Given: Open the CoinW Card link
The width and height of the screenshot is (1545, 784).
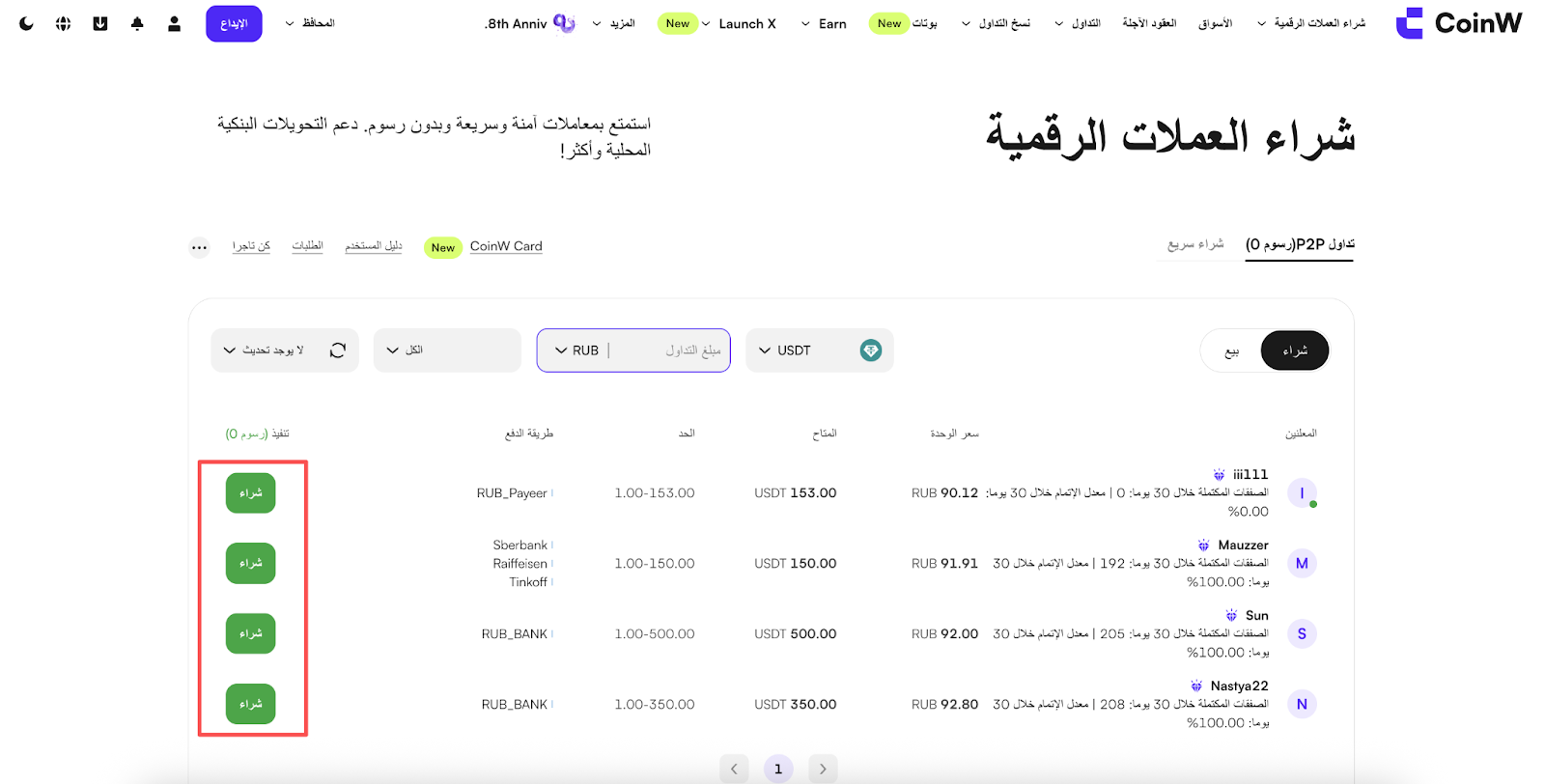Looking at the screenshot, I should [x=506, y=246].
